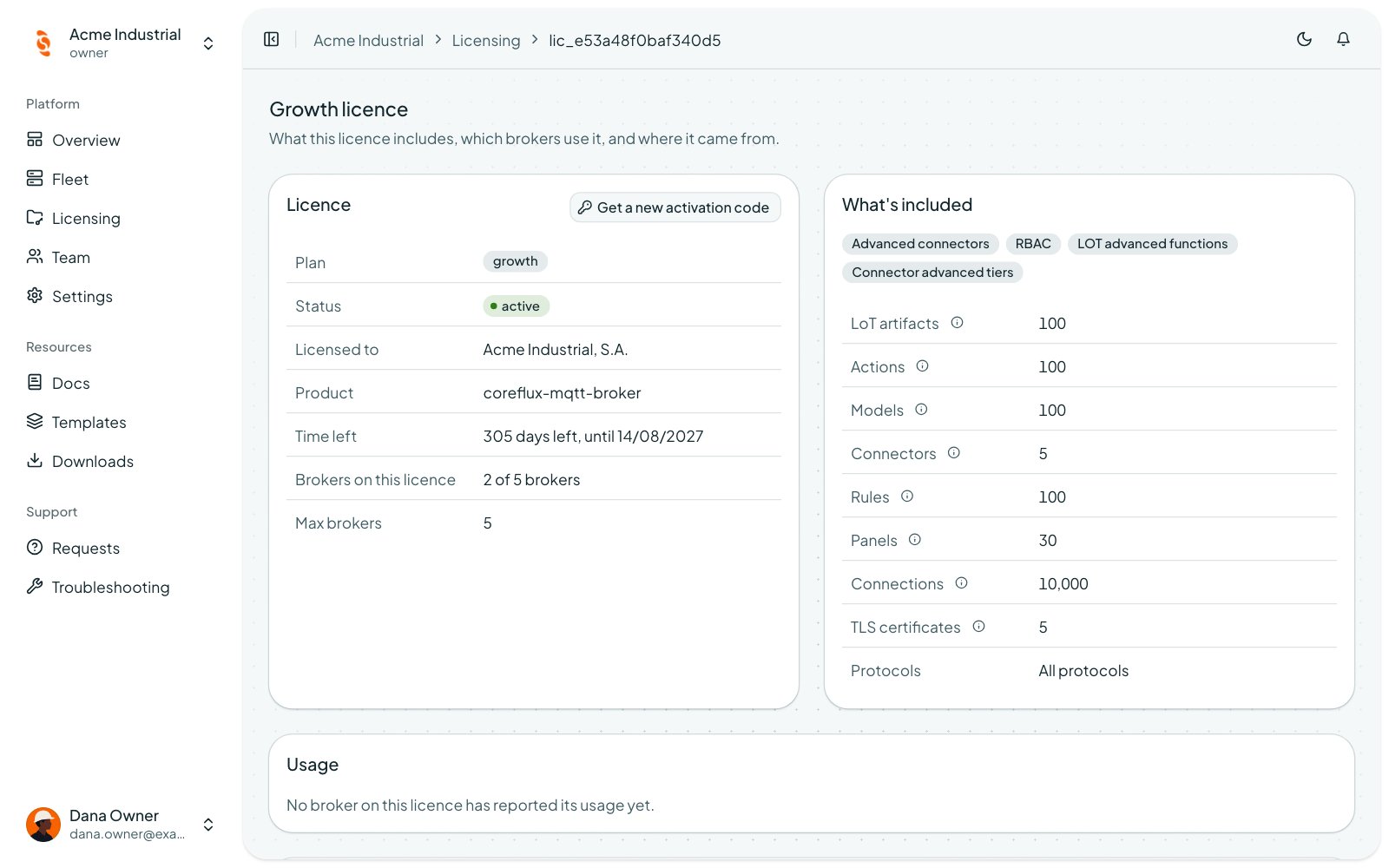This screenshot has width=1389, height=868.
Task: Expand the Dana Owner account menu
Action: [x=122, y=824]
